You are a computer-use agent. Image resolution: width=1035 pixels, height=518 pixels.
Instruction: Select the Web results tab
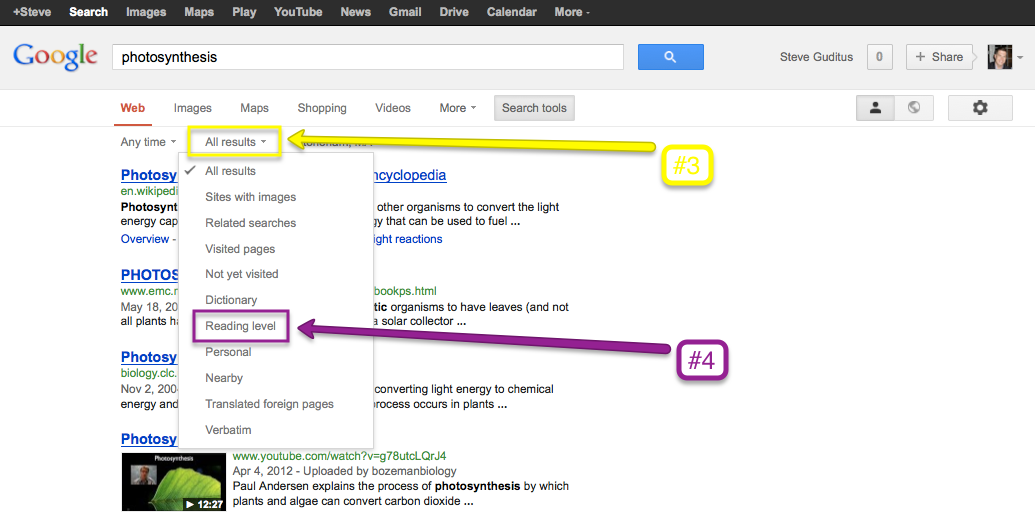point(133,108)
